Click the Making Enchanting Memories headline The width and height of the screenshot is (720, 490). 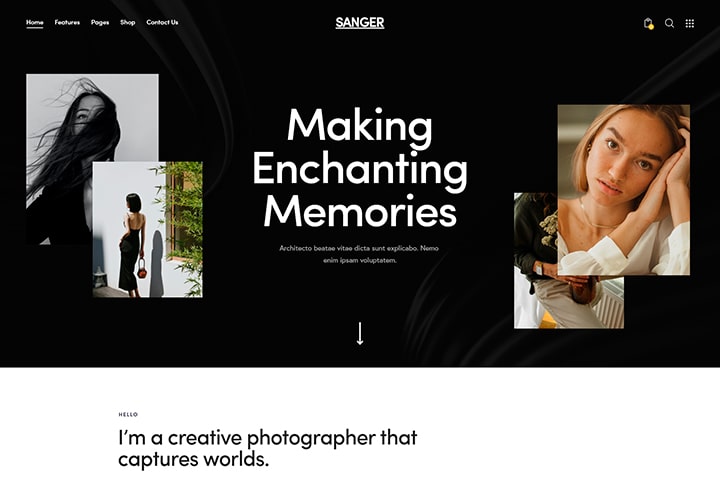click(360, 168)
